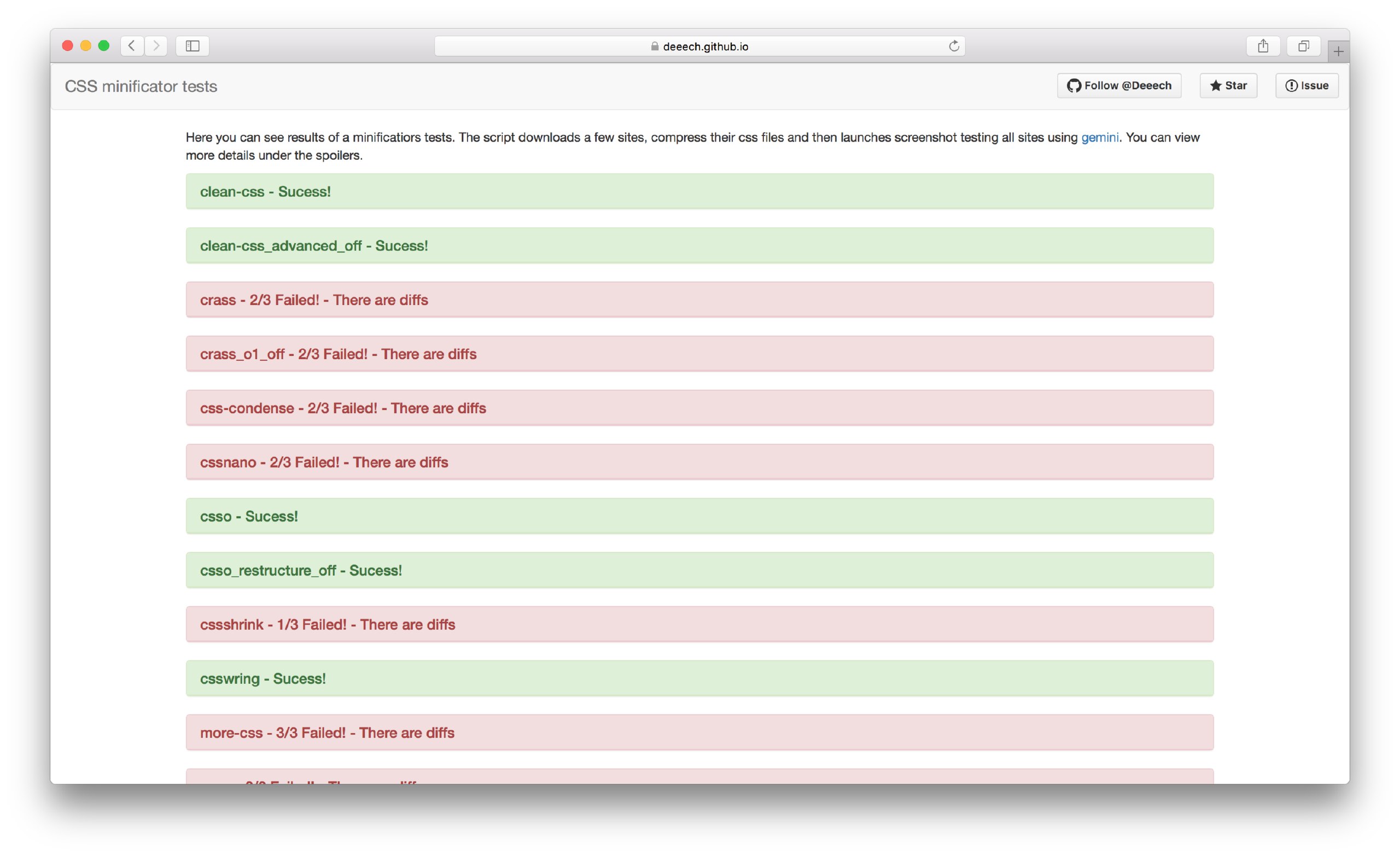
Task: Click the padlock icon in the address bar
Action: [655, 46]
